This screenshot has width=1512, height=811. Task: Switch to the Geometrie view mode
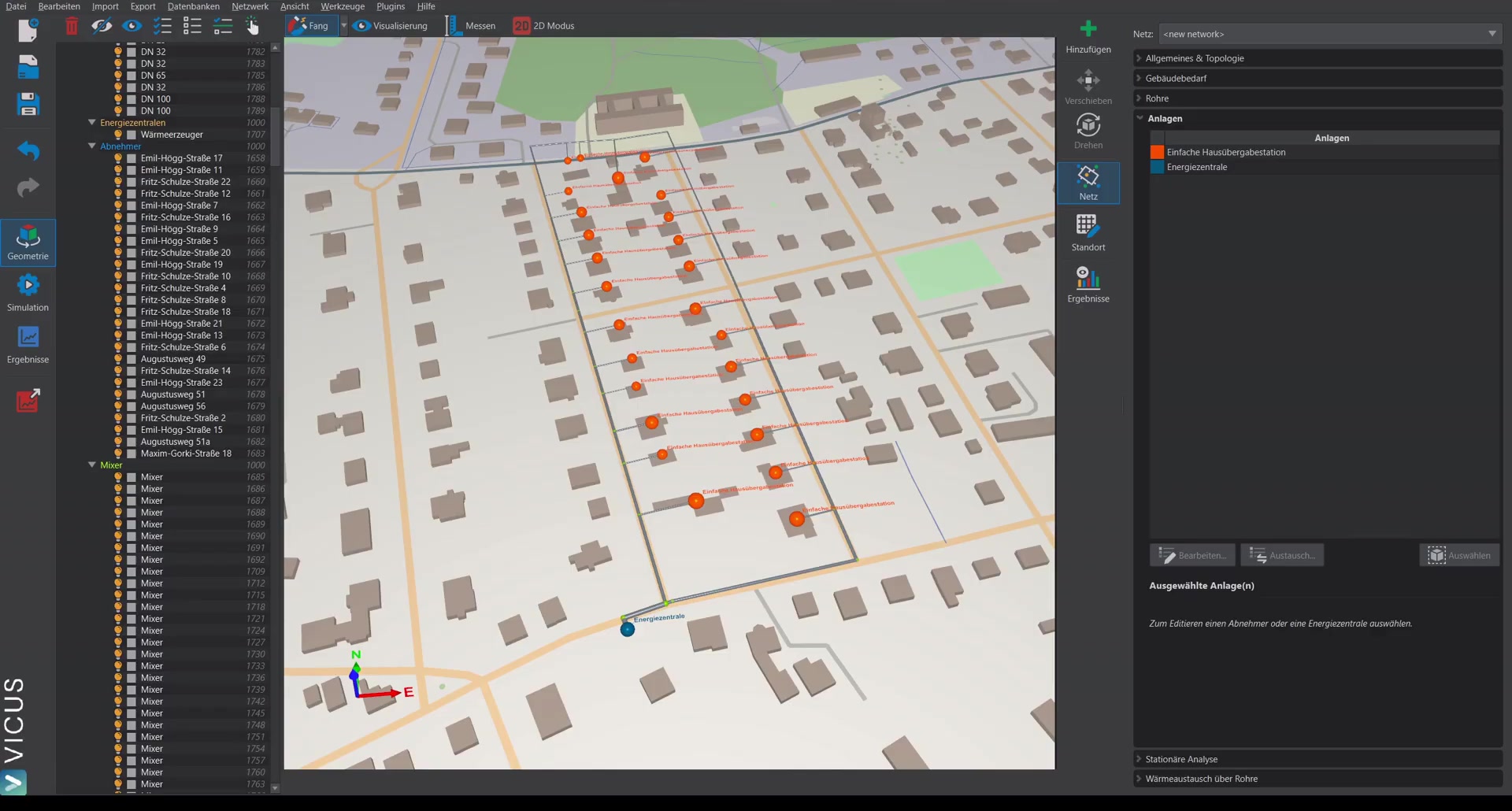[28, 243]
